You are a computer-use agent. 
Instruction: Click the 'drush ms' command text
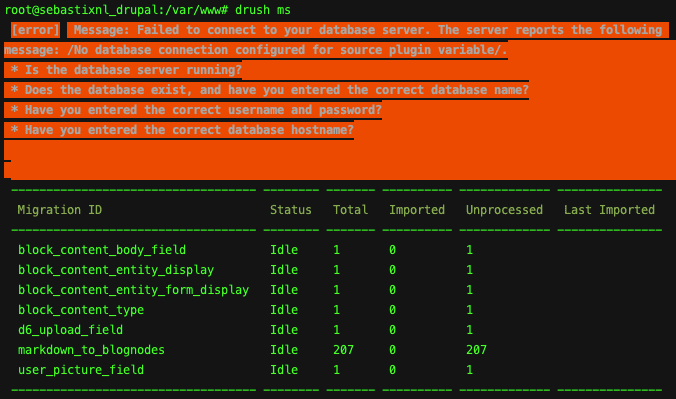point(263,10)
